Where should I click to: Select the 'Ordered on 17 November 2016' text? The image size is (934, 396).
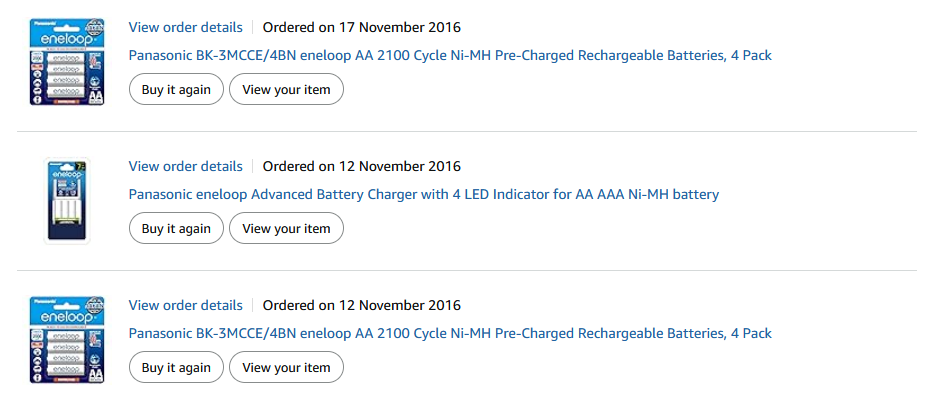pyautogui.click(x=362, y=27)
